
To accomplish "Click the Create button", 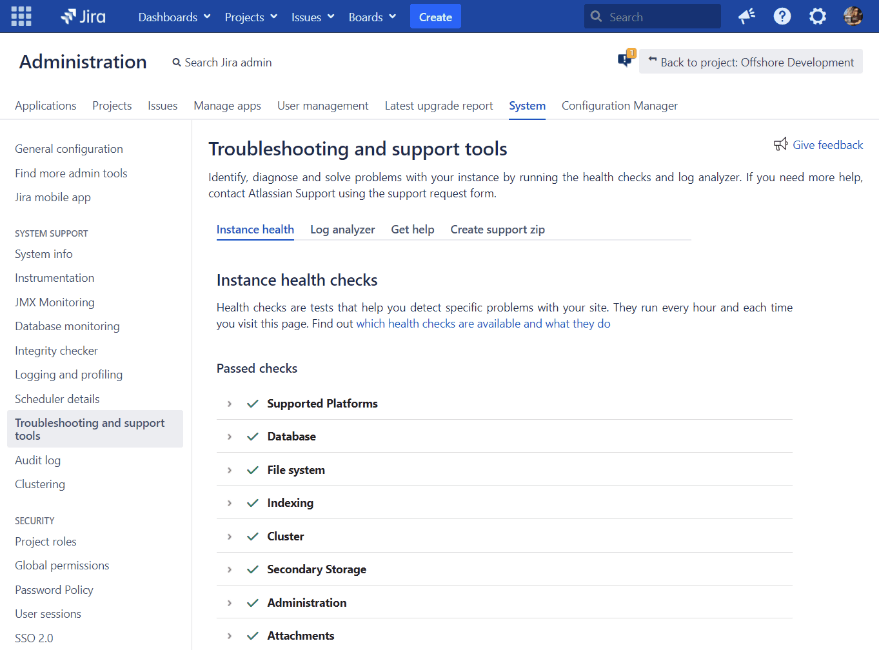I will coord(435,16).
